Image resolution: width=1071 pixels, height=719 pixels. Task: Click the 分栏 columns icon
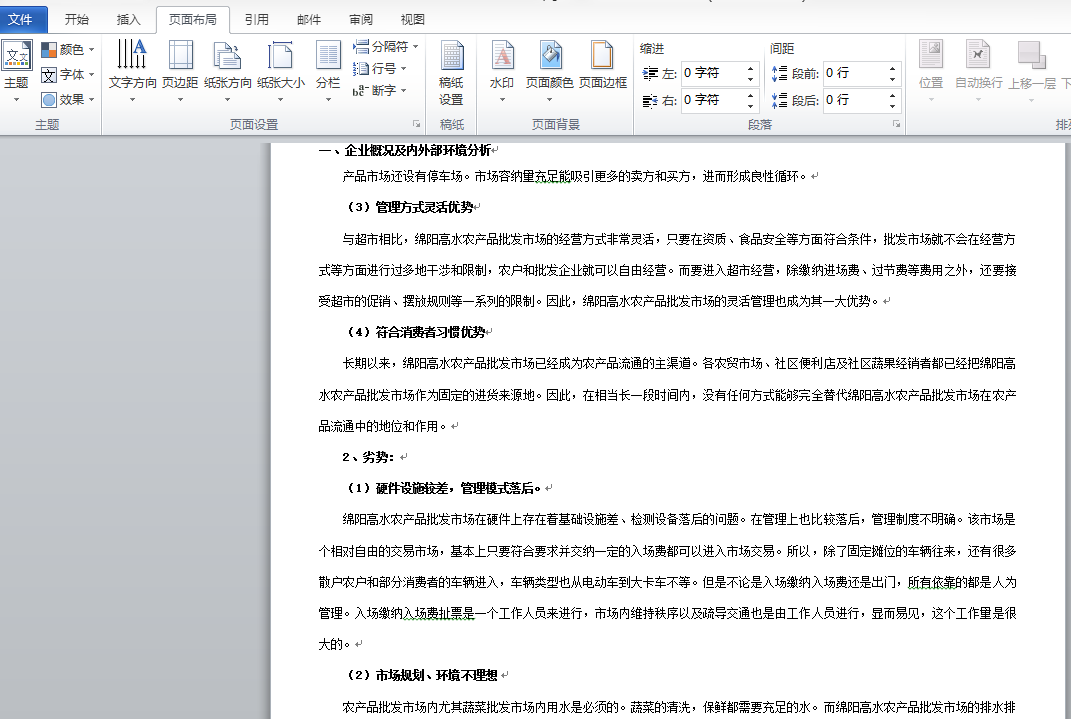(328, 54)
